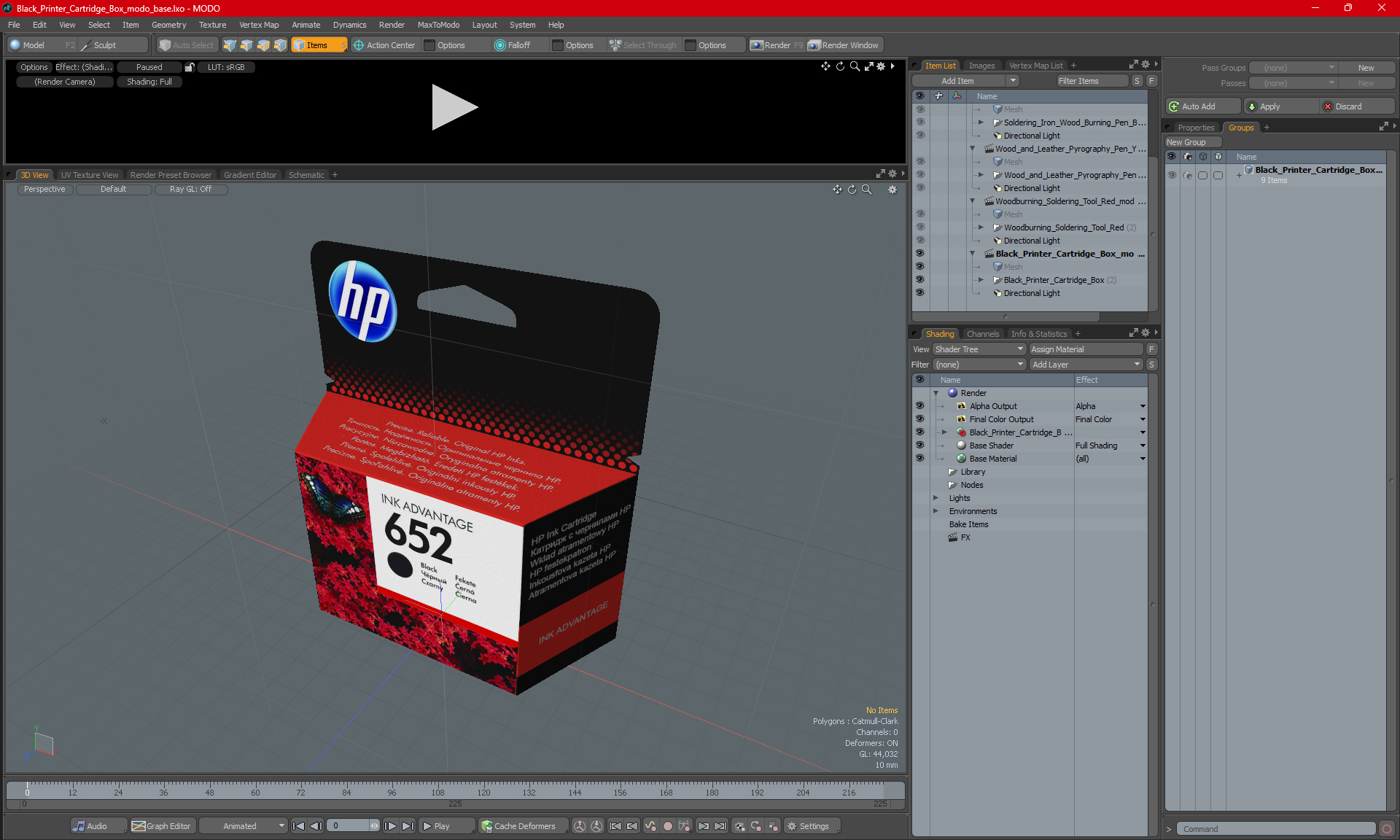Expand the Lights section in shader tree
Viewport: 1400px width, 840px height.
937,498
